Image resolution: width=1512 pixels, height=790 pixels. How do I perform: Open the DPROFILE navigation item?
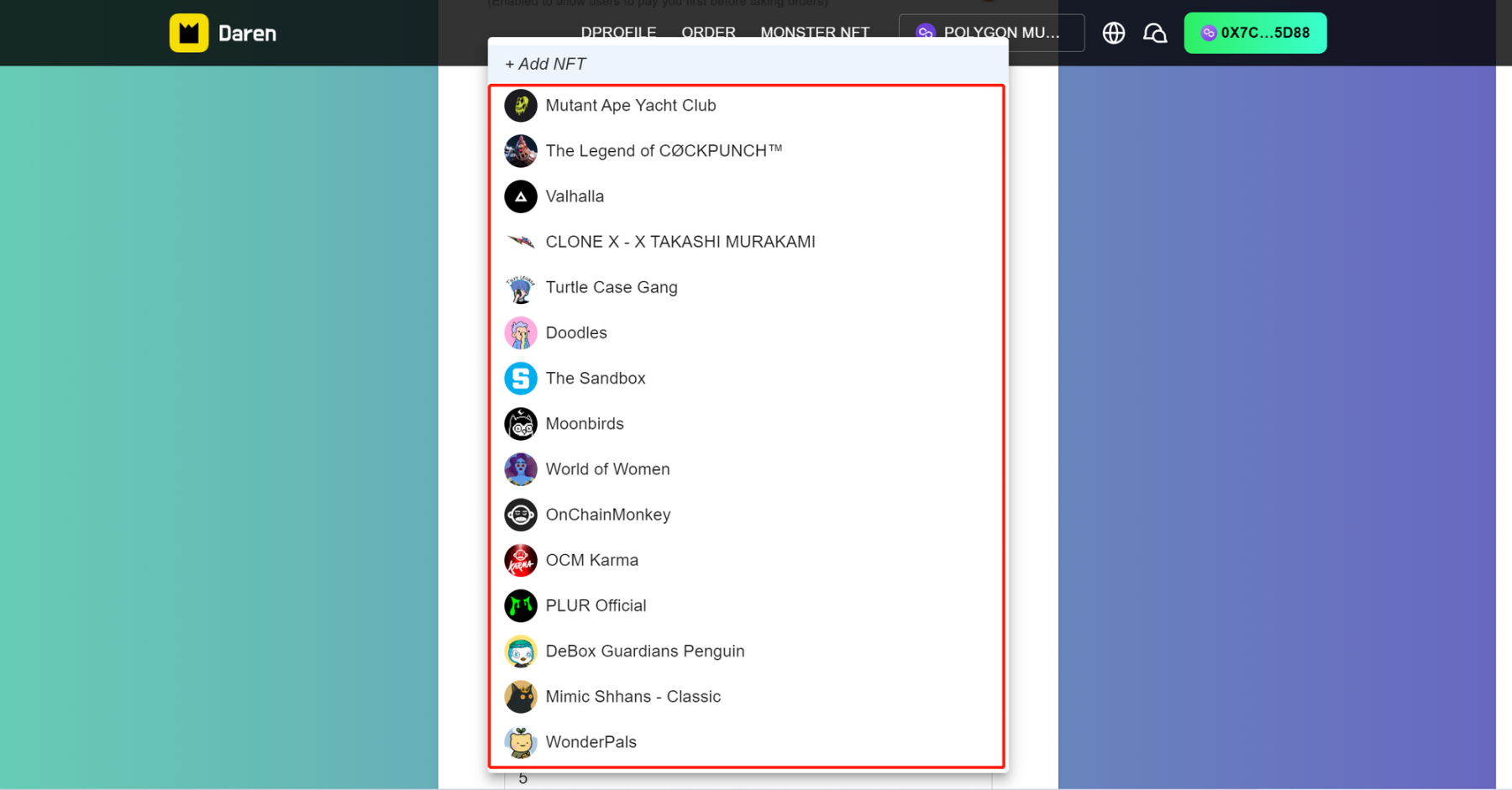618,32
